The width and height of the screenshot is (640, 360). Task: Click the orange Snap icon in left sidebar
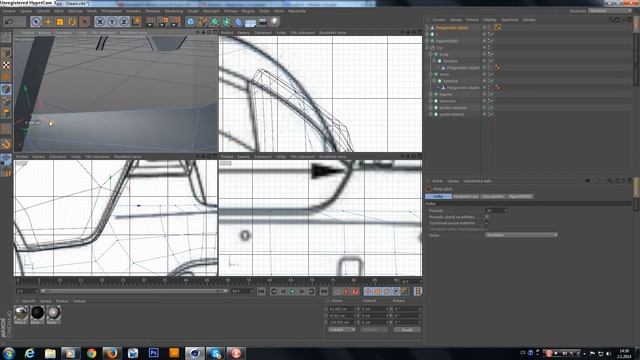pyautogui.click(x=6, y=144)
